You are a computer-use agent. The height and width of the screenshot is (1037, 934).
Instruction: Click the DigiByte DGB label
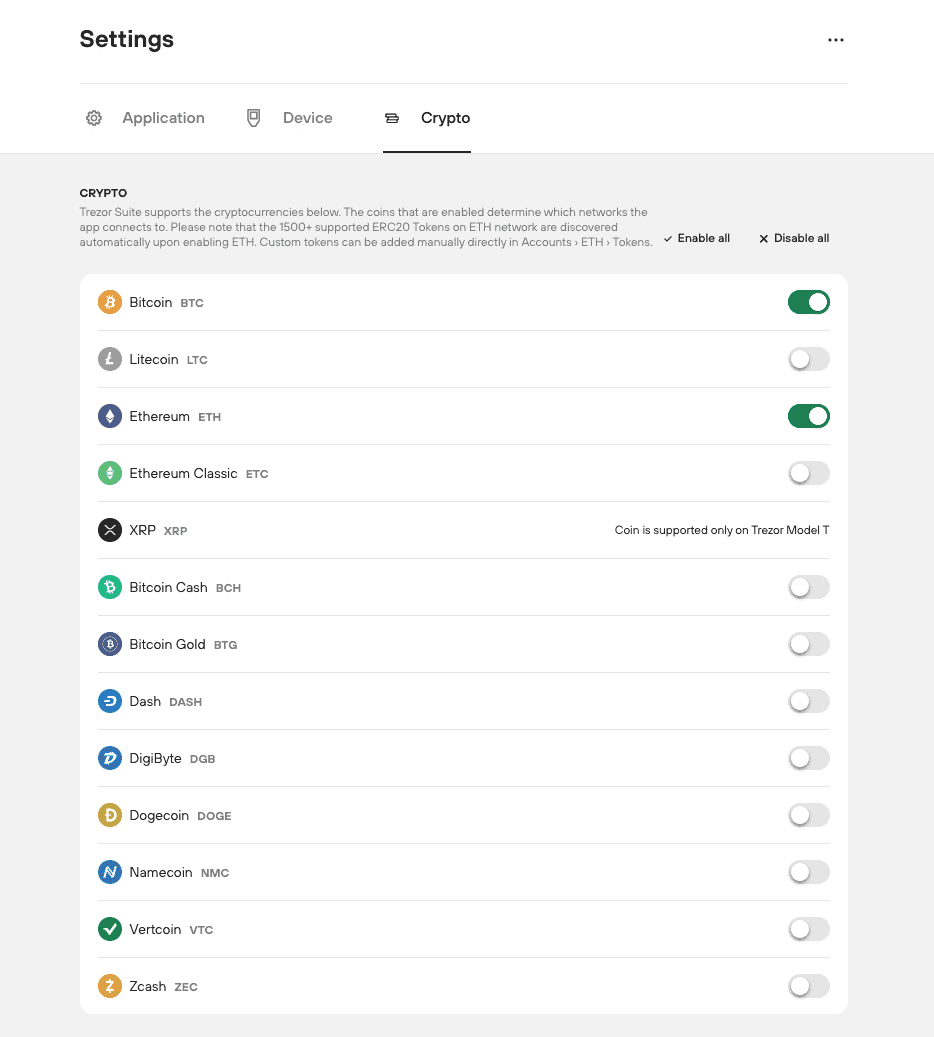click(172, 758)
